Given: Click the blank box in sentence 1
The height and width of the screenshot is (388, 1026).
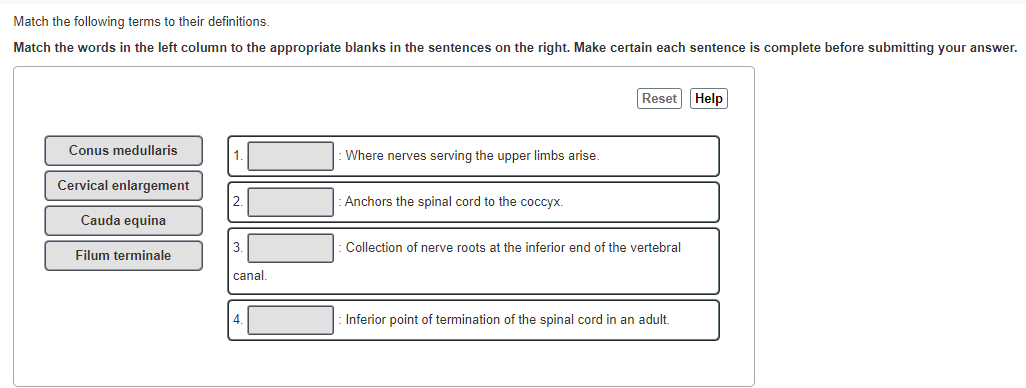Looking at the screenshot, I should (x=291, y=156).
